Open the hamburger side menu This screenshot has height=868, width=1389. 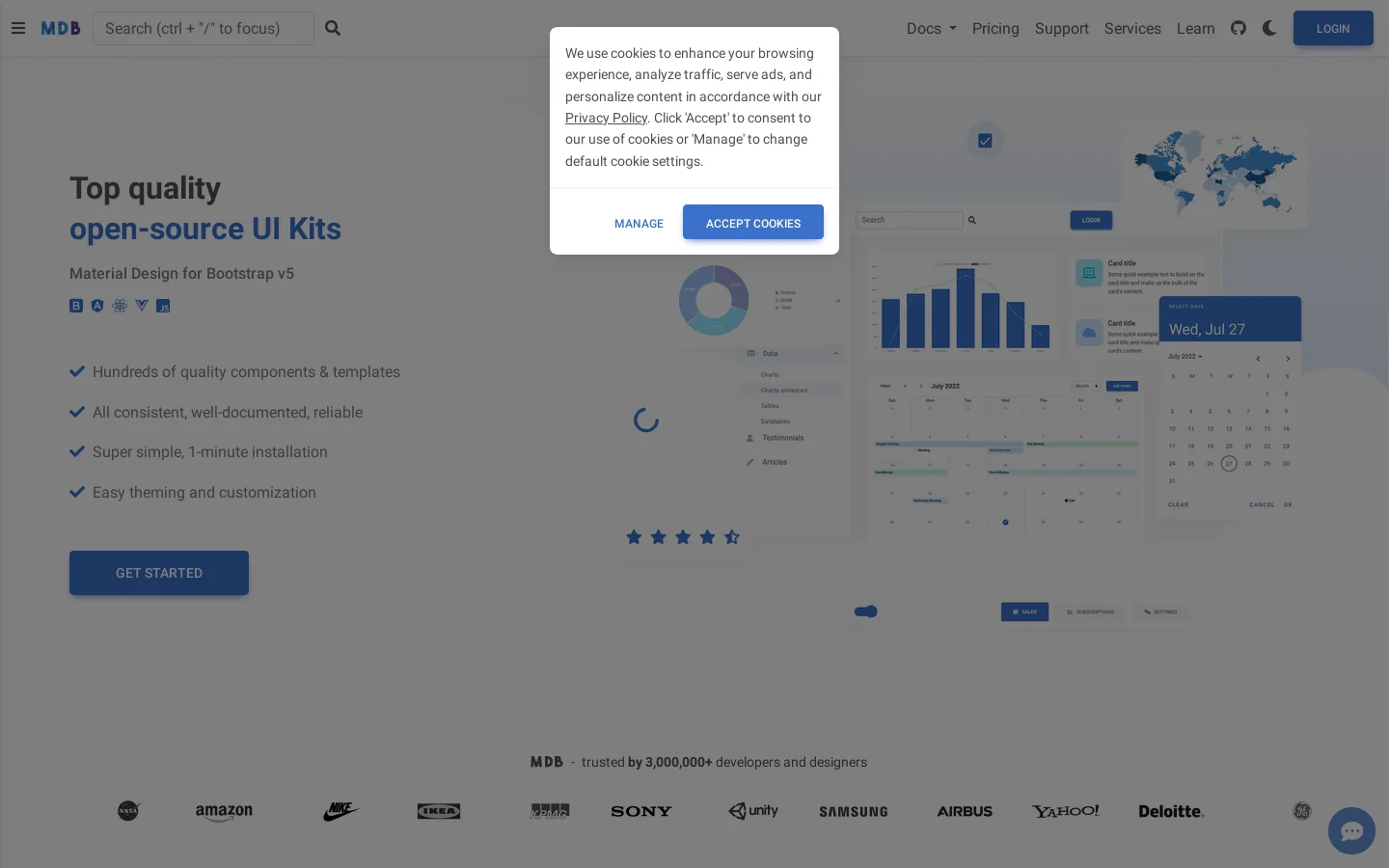click(x=18, y=28)
